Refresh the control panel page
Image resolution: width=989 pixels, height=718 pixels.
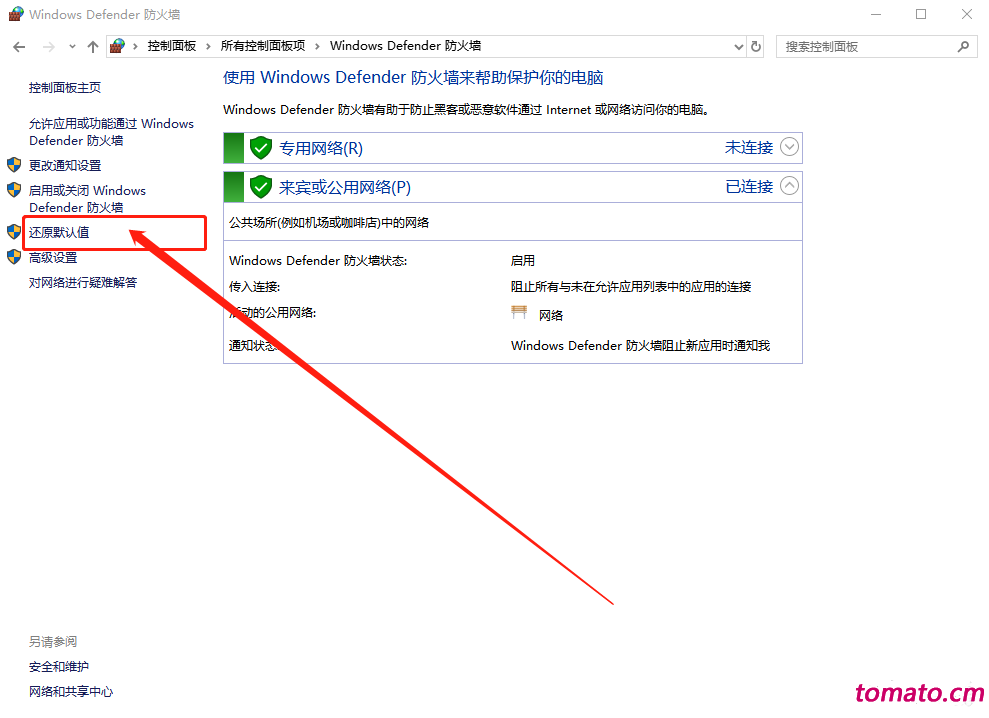[x=756, y=47]
